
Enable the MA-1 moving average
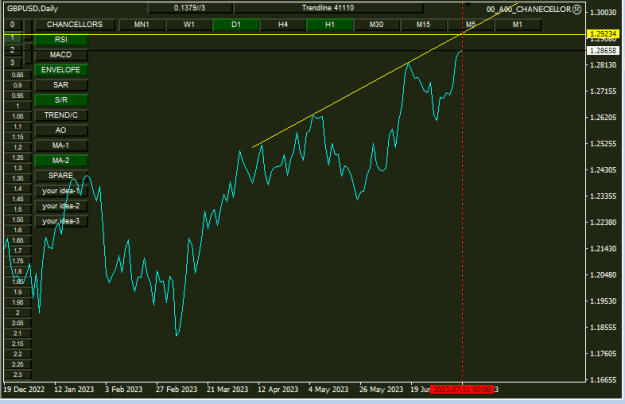point(61,145)
